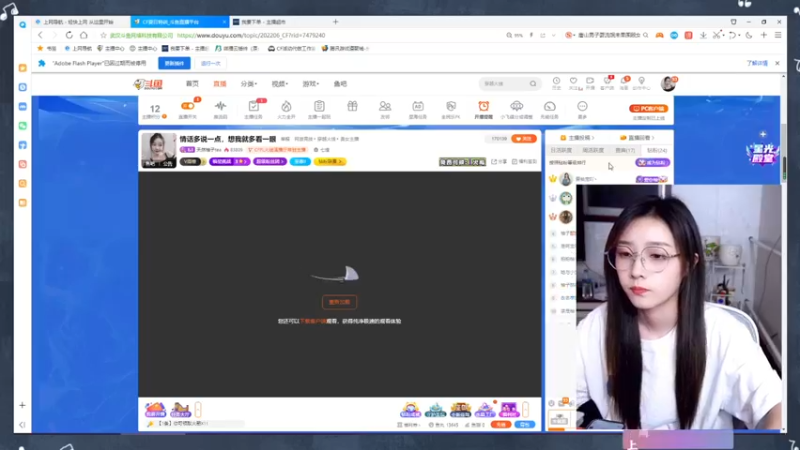The width and height of the screenshot is (800, 450).
Task: Click the share link under the room title
Action: point(499,162)
